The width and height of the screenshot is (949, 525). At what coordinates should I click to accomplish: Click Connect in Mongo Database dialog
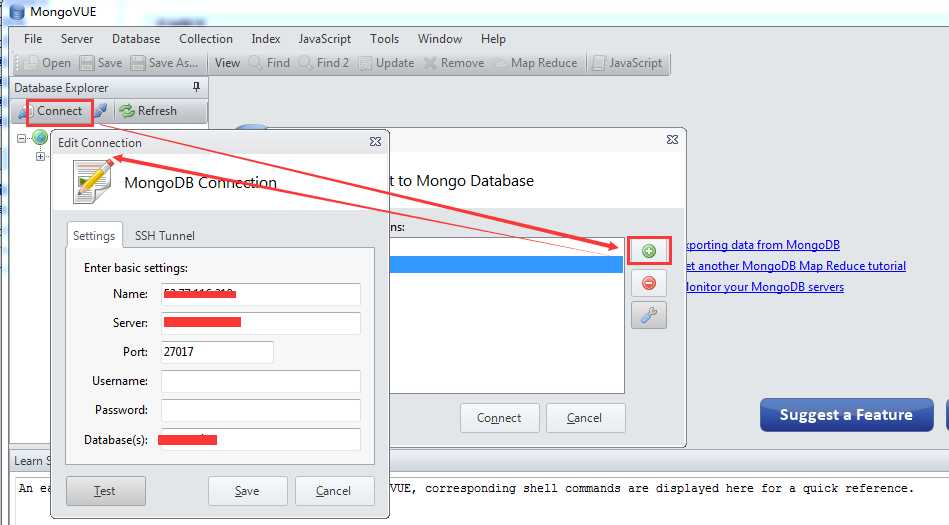pos(499,418)
